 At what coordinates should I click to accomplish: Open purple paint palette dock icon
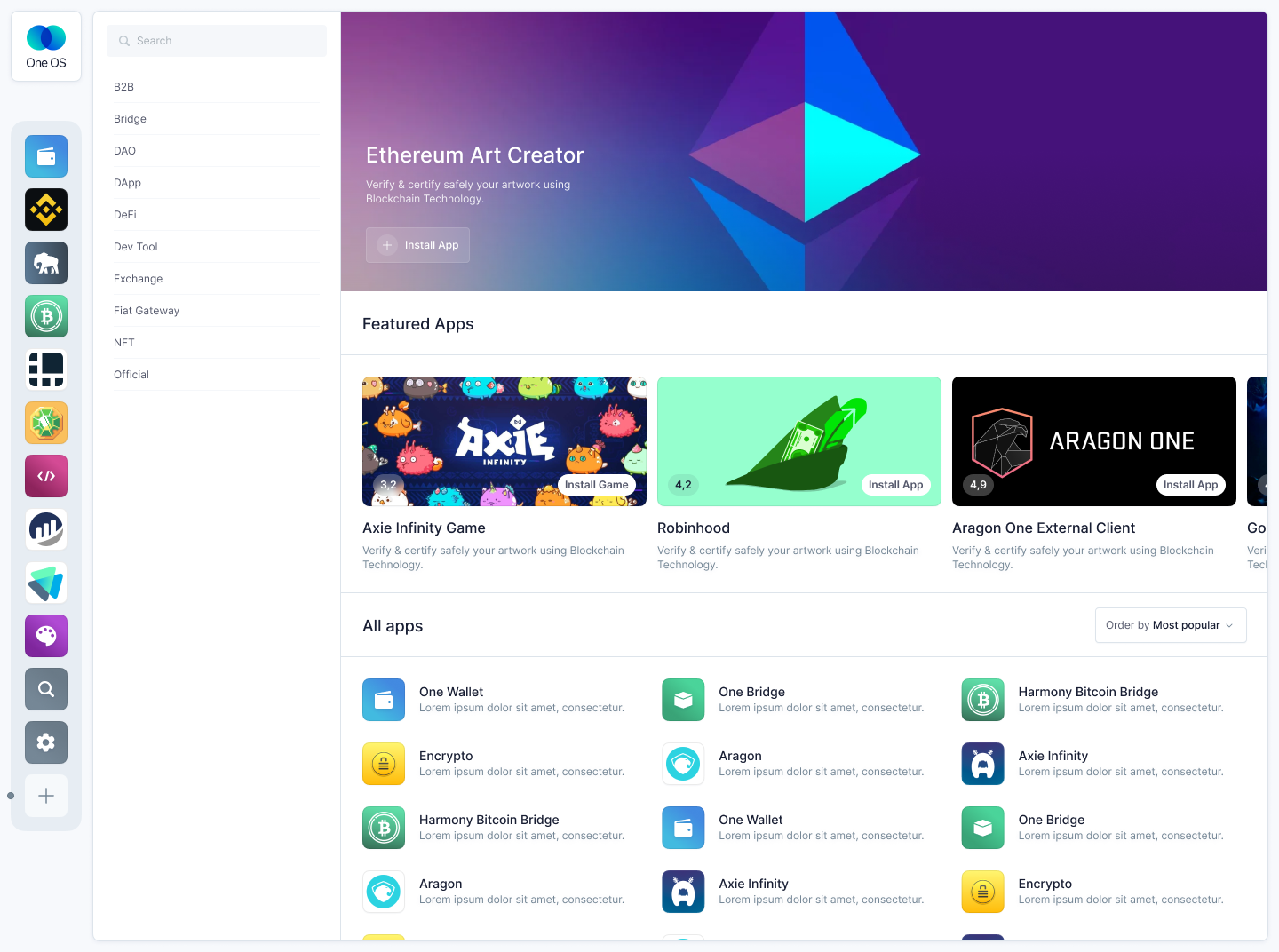tap(46, 636)
